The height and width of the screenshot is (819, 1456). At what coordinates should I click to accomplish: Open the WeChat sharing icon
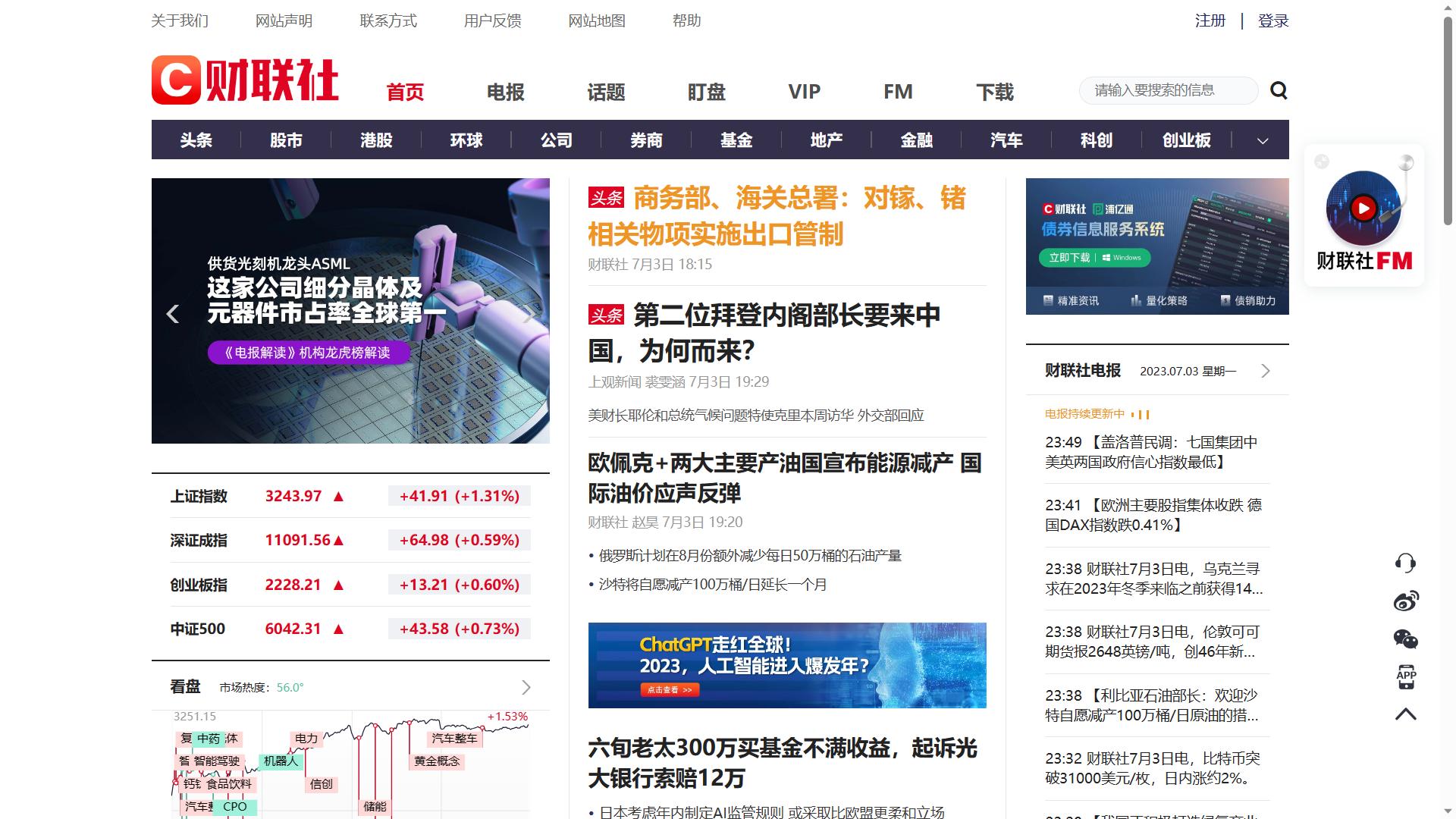pyautogui.click(x=1407, y=639)
